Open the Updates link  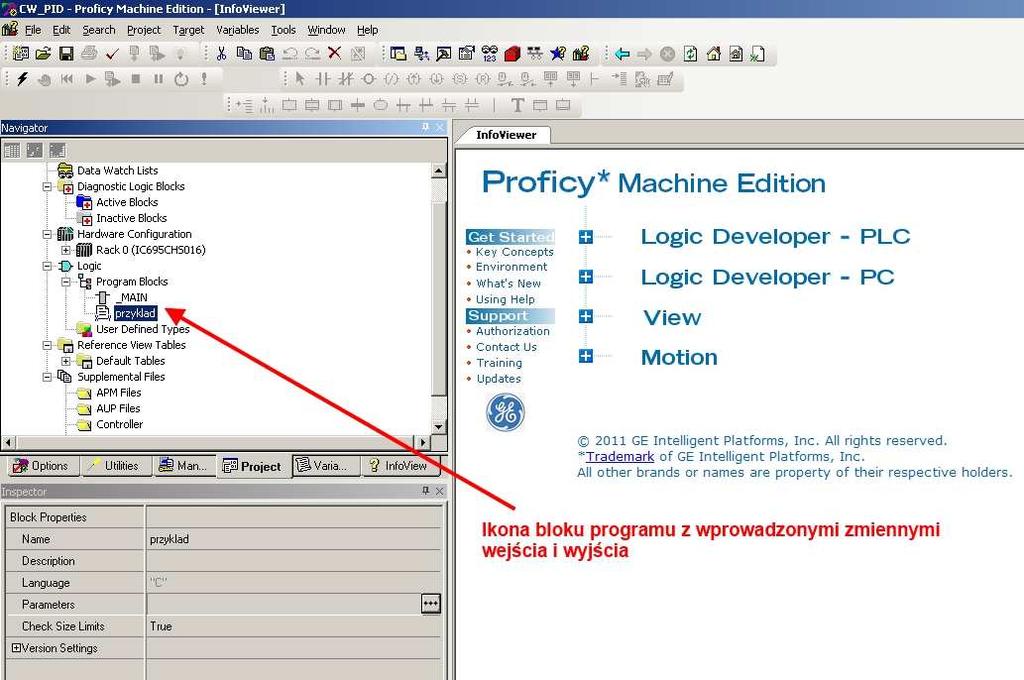(498, 379)
